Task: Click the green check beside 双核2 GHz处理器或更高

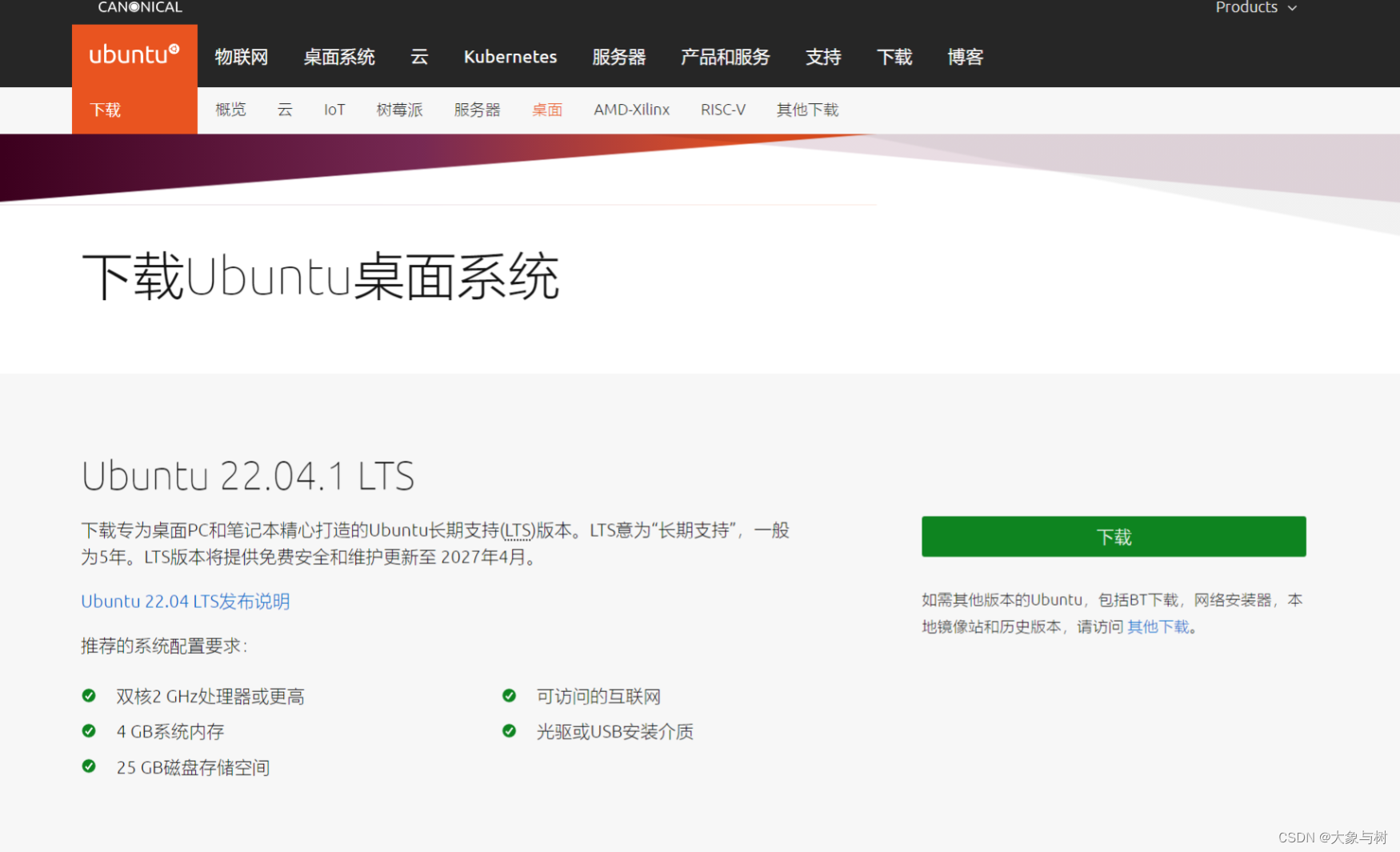Action: tap(89, 696)
